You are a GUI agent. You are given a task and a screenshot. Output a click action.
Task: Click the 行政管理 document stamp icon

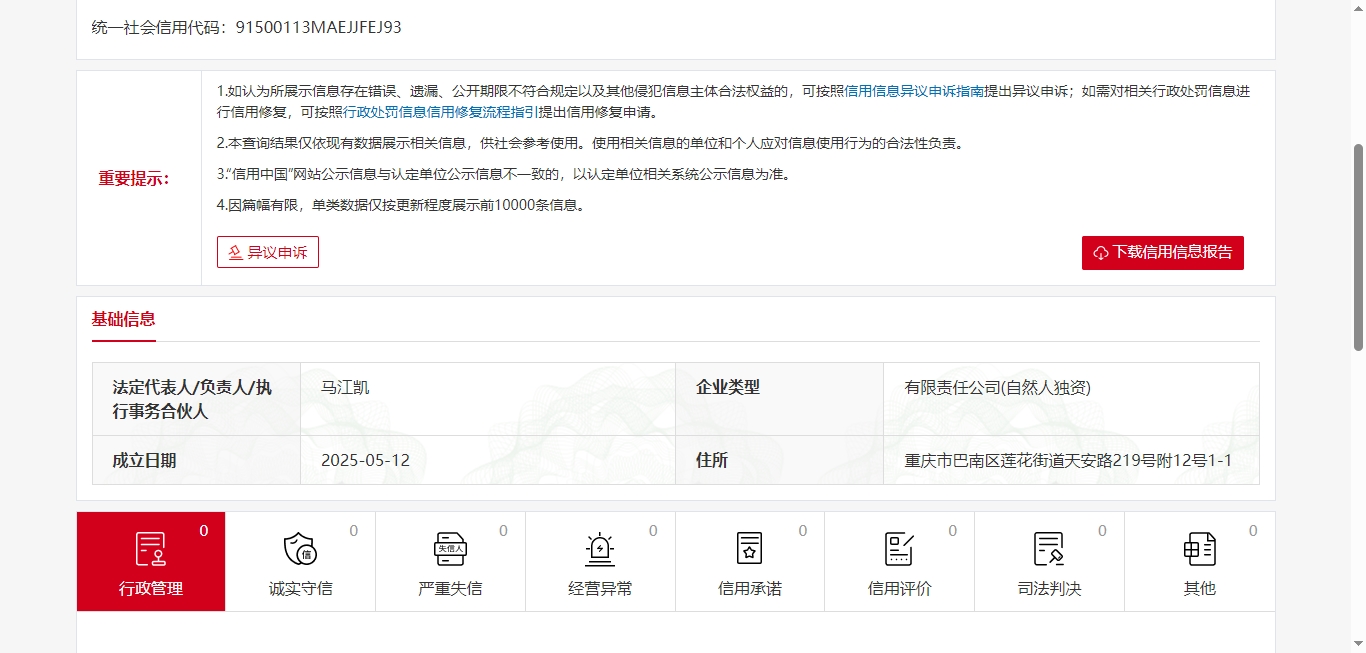click(151, 549)
